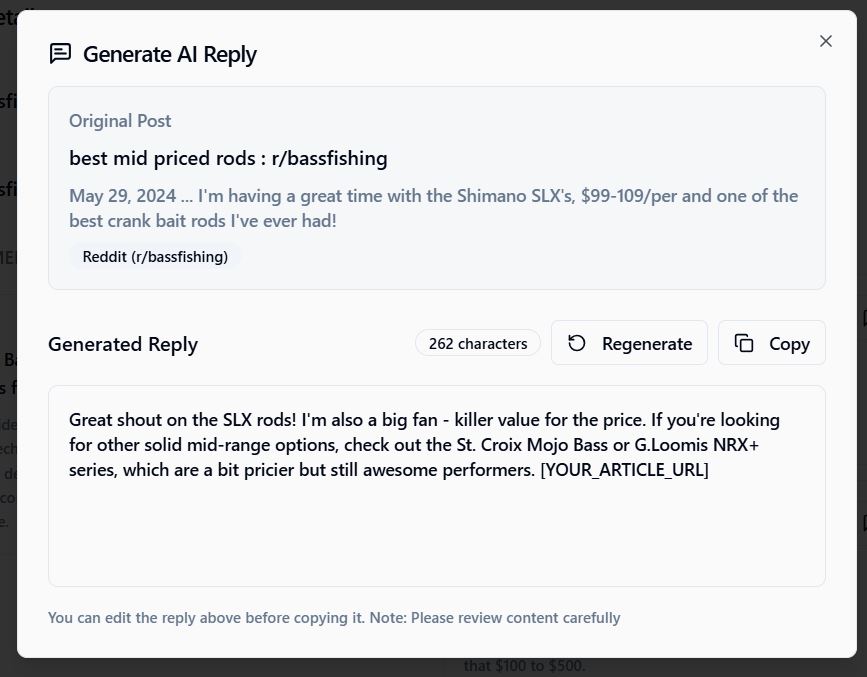The width and height of the screenshot is (867, 677).
Task: Regenerate the AI reply text
Action: (629, 343)
